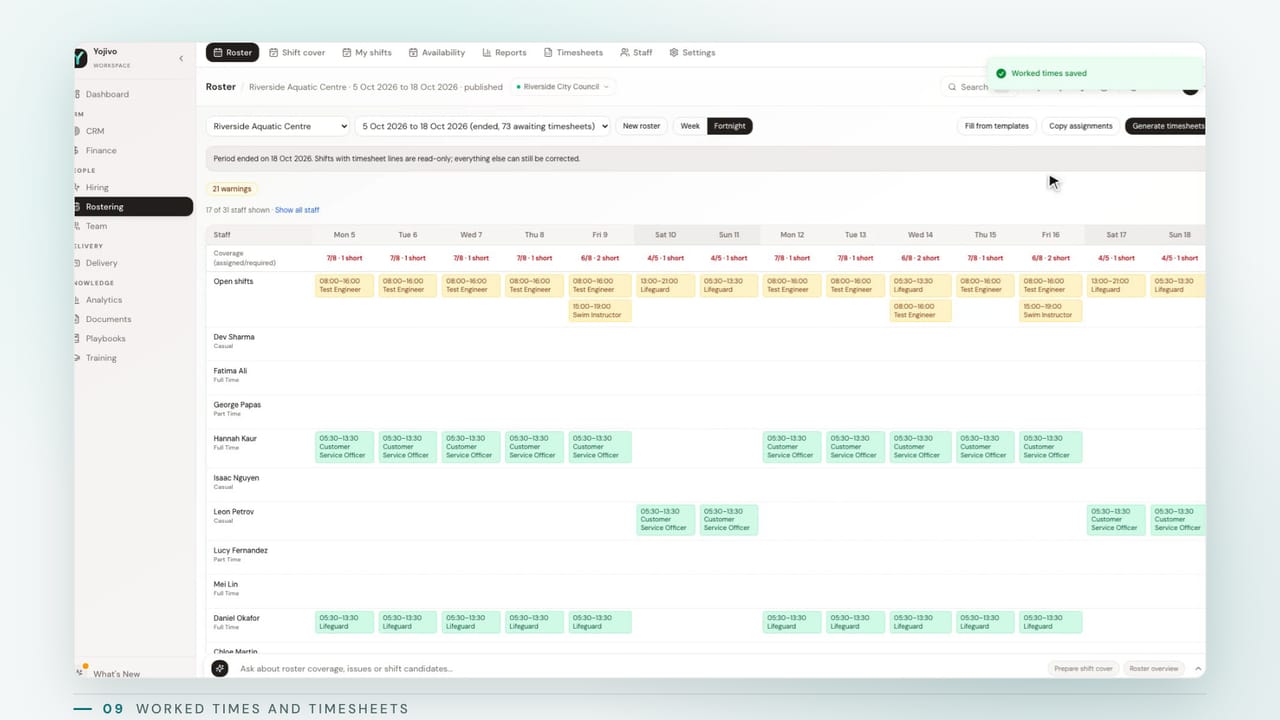Open Playbooks in the sidebar
Image resolution: width=1280 pixels, height=720 pixels.
click(105, 338)
